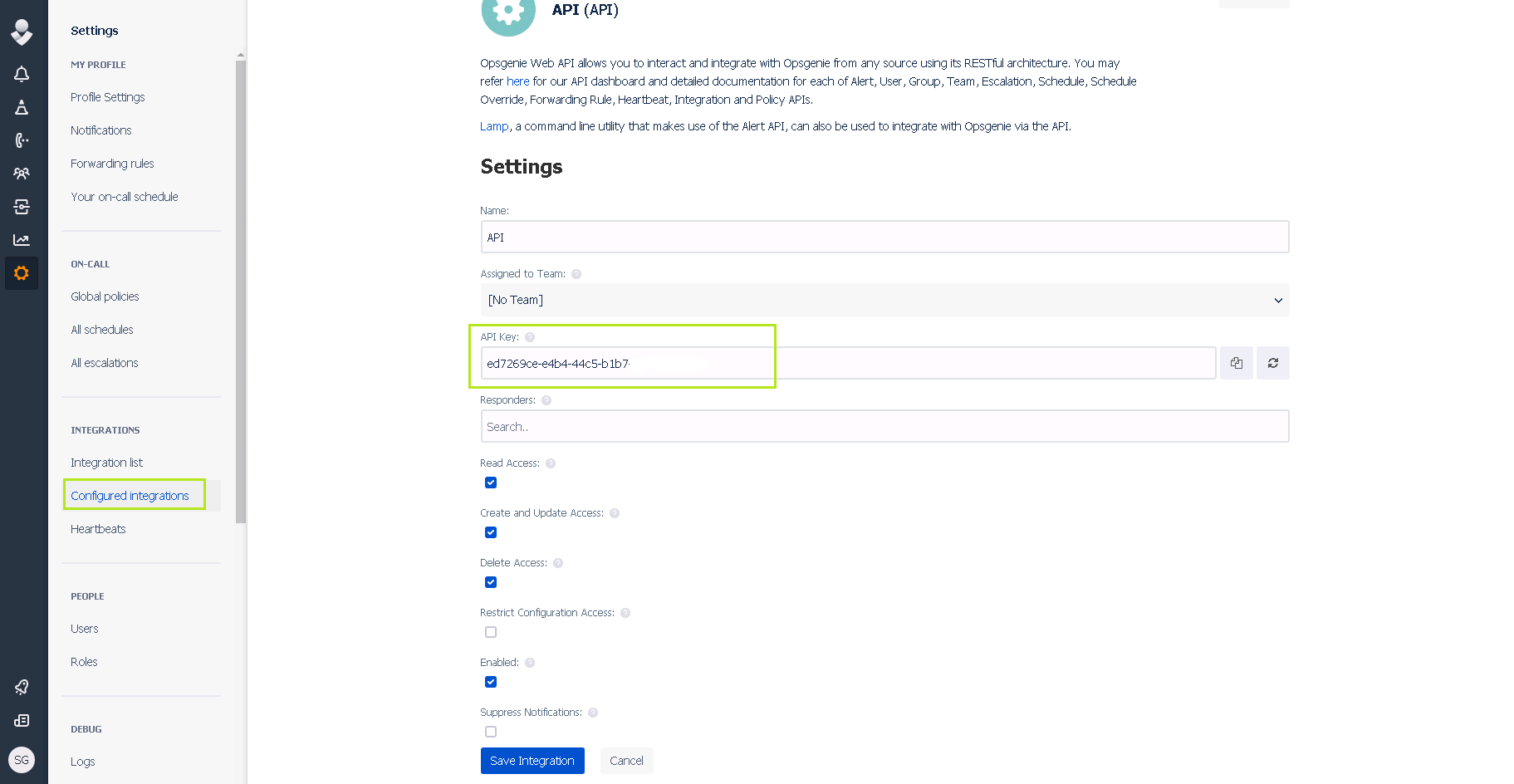Open Heartbeats menu item
The image size is (1514, 784).
(98, 529)
